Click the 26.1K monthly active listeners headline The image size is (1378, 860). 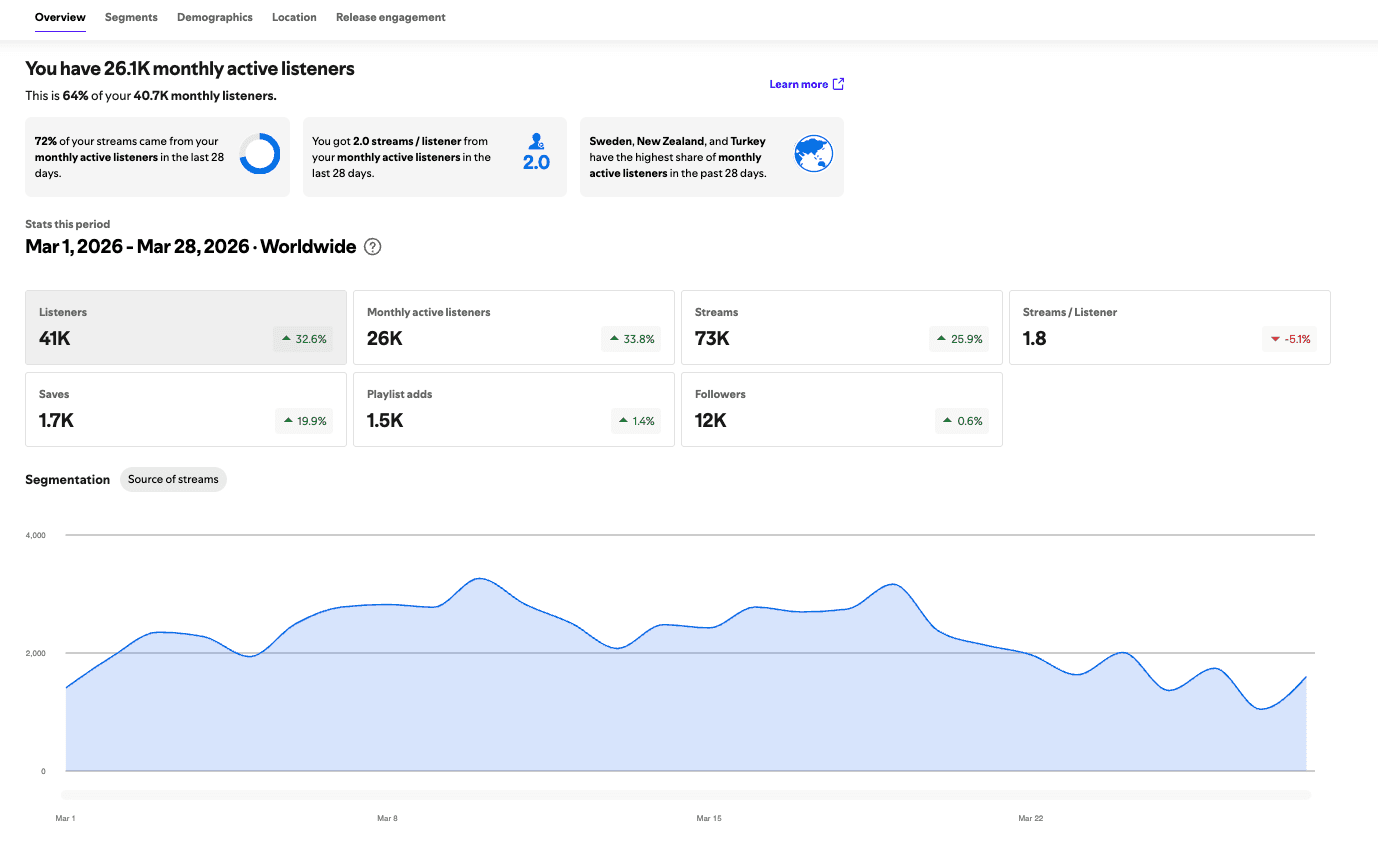pos(190,68)
